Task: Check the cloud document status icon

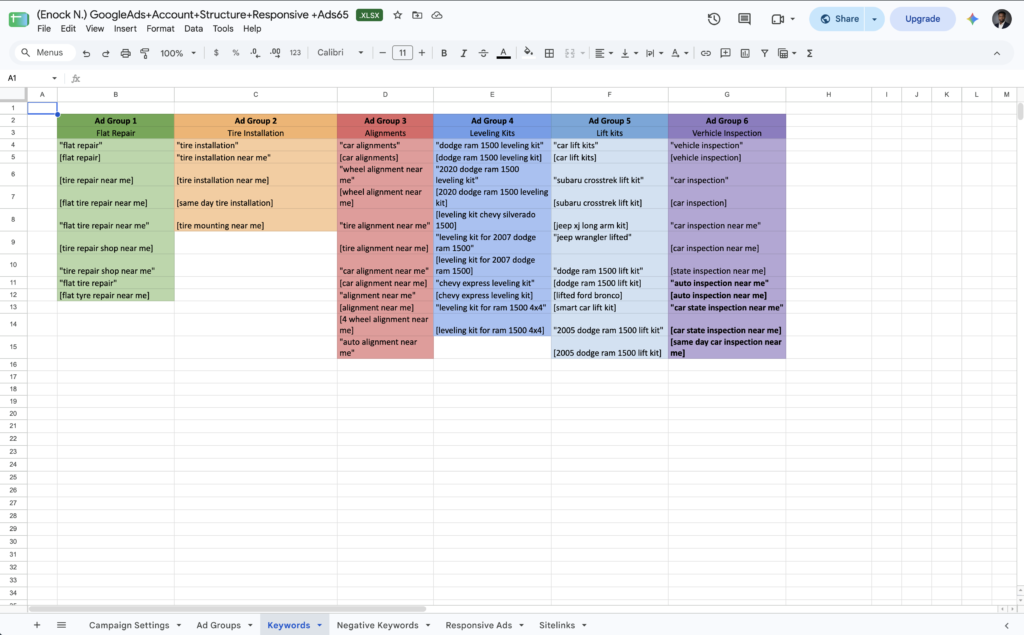Action: tap(437, 15)
